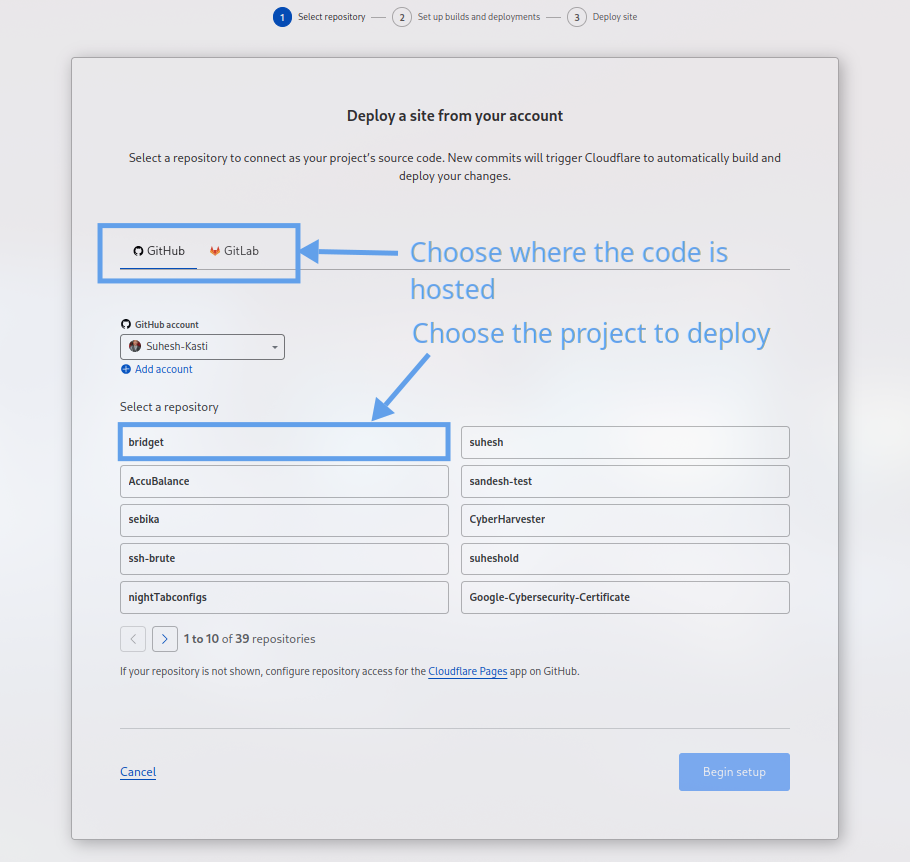Switch to the GitLab tab
The width and height of the screenshot is (910, 862).
point(233,251)
